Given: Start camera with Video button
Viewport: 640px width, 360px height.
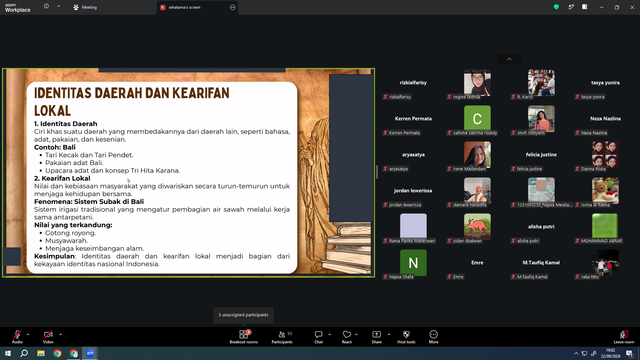Looking at the screenshot, I should tap(48, 336).
